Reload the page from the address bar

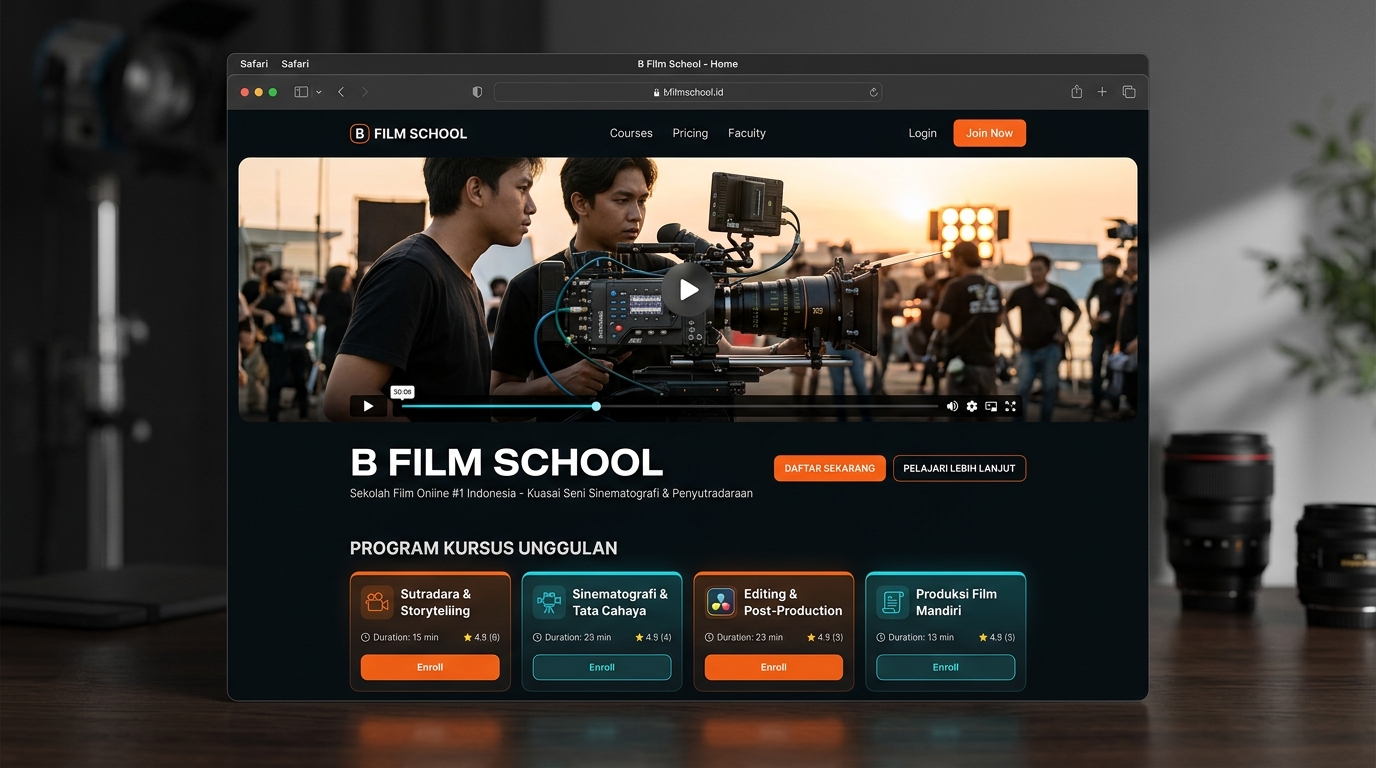click(873, 92)
